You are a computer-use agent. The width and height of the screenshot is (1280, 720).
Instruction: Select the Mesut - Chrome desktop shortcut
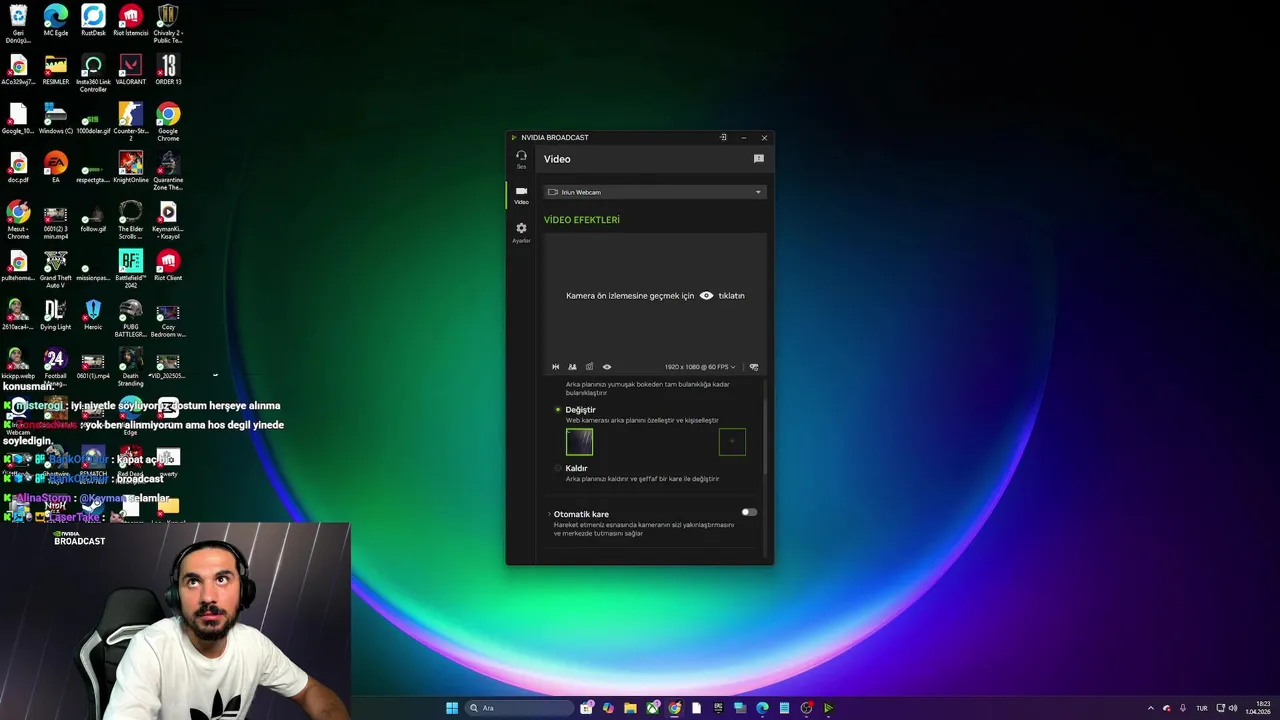tap(18, 219)
